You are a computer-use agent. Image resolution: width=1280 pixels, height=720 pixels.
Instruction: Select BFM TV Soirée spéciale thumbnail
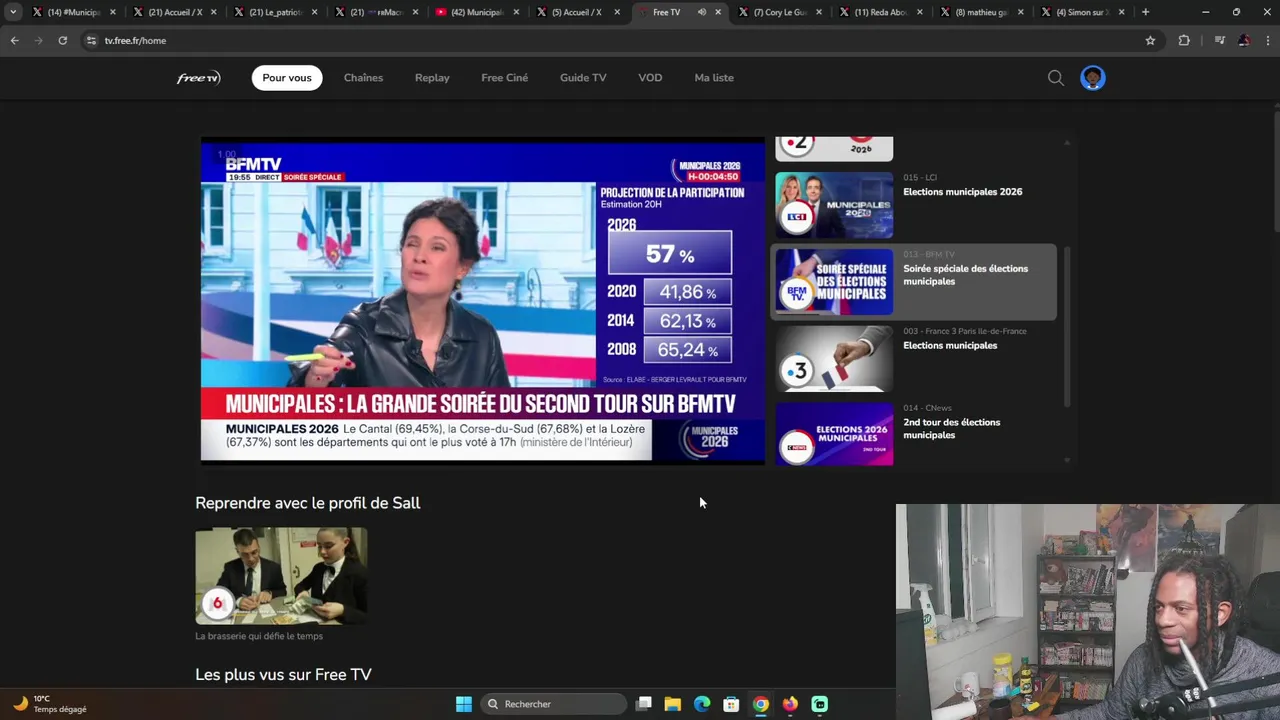834,282
